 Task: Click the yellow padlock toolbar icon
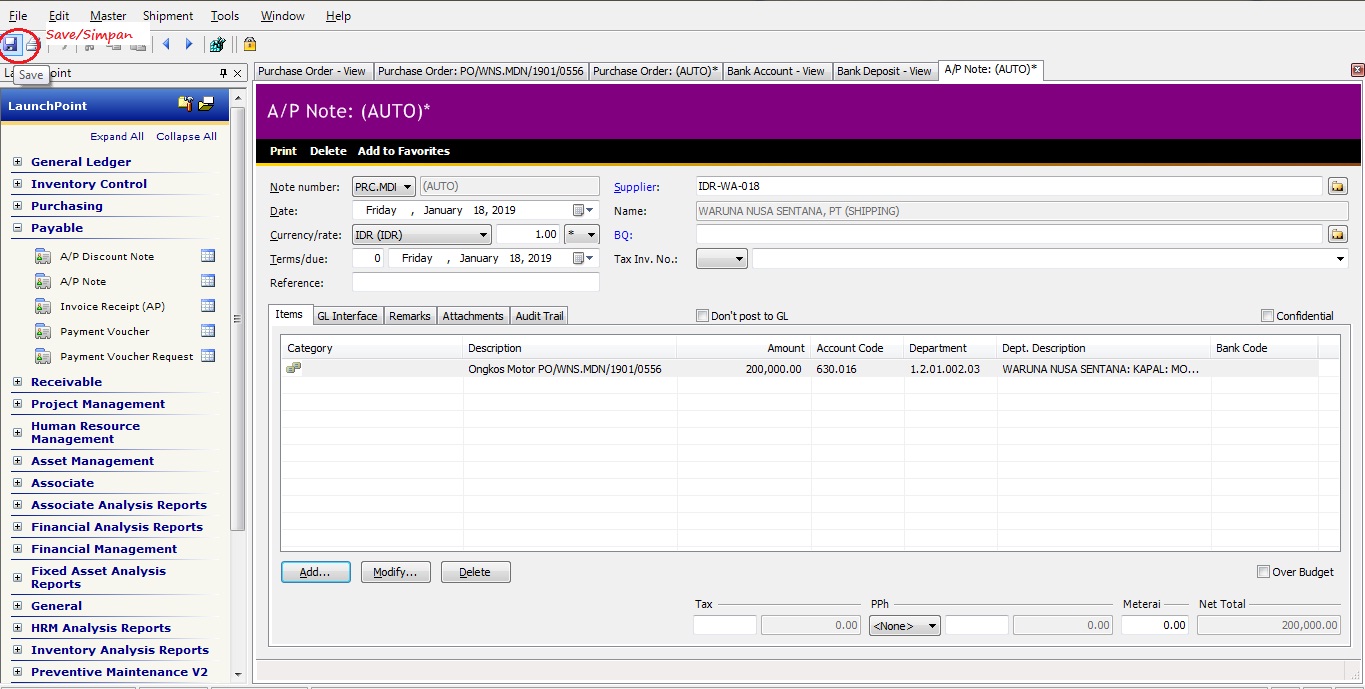(x=250, y=44)
